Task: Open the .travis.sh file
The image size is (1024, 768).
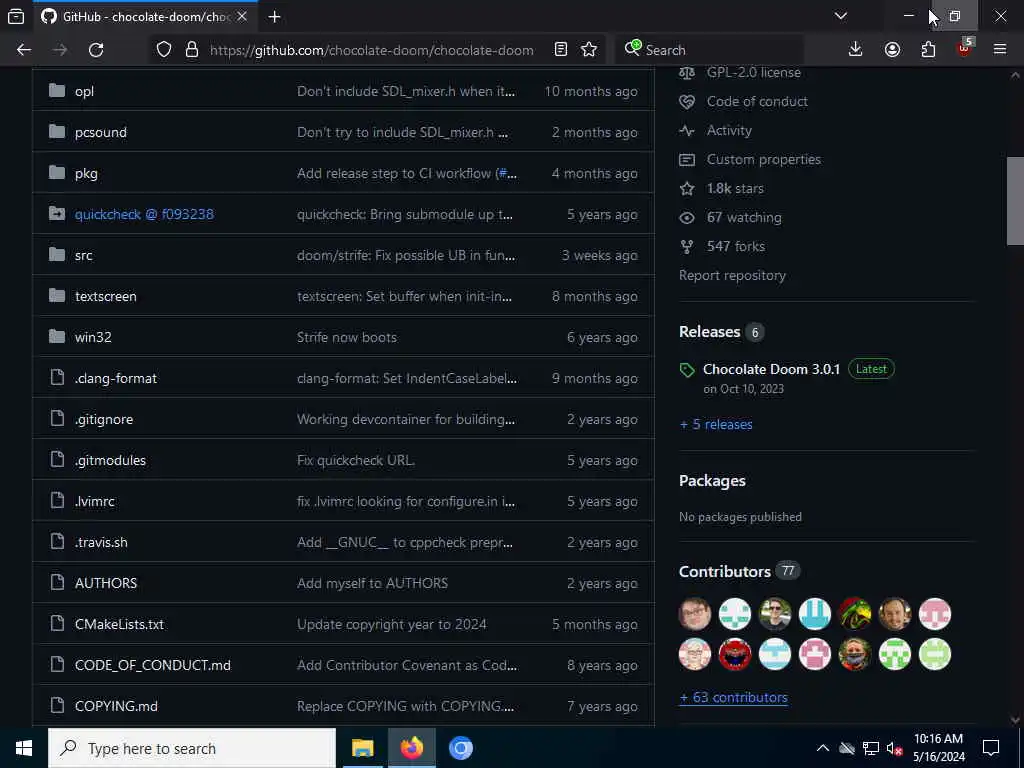Action: coord(101,543)
